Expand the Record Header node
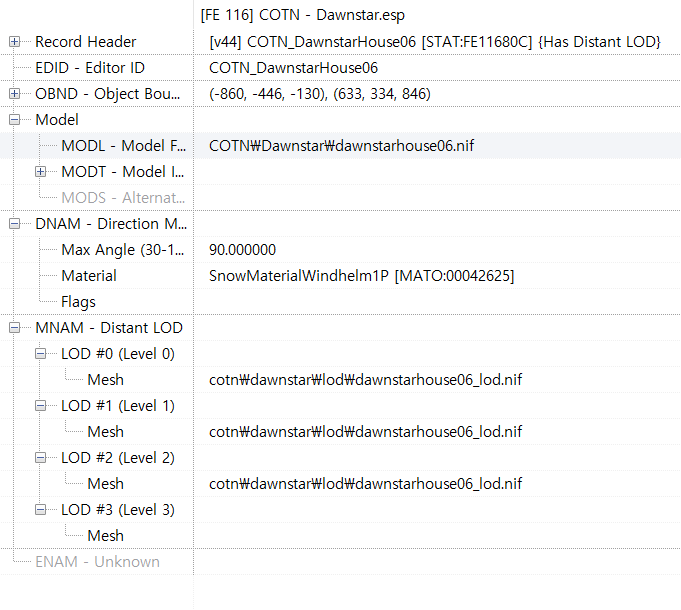The height and width of the screenshot is (610, 681). click(15, 42)
